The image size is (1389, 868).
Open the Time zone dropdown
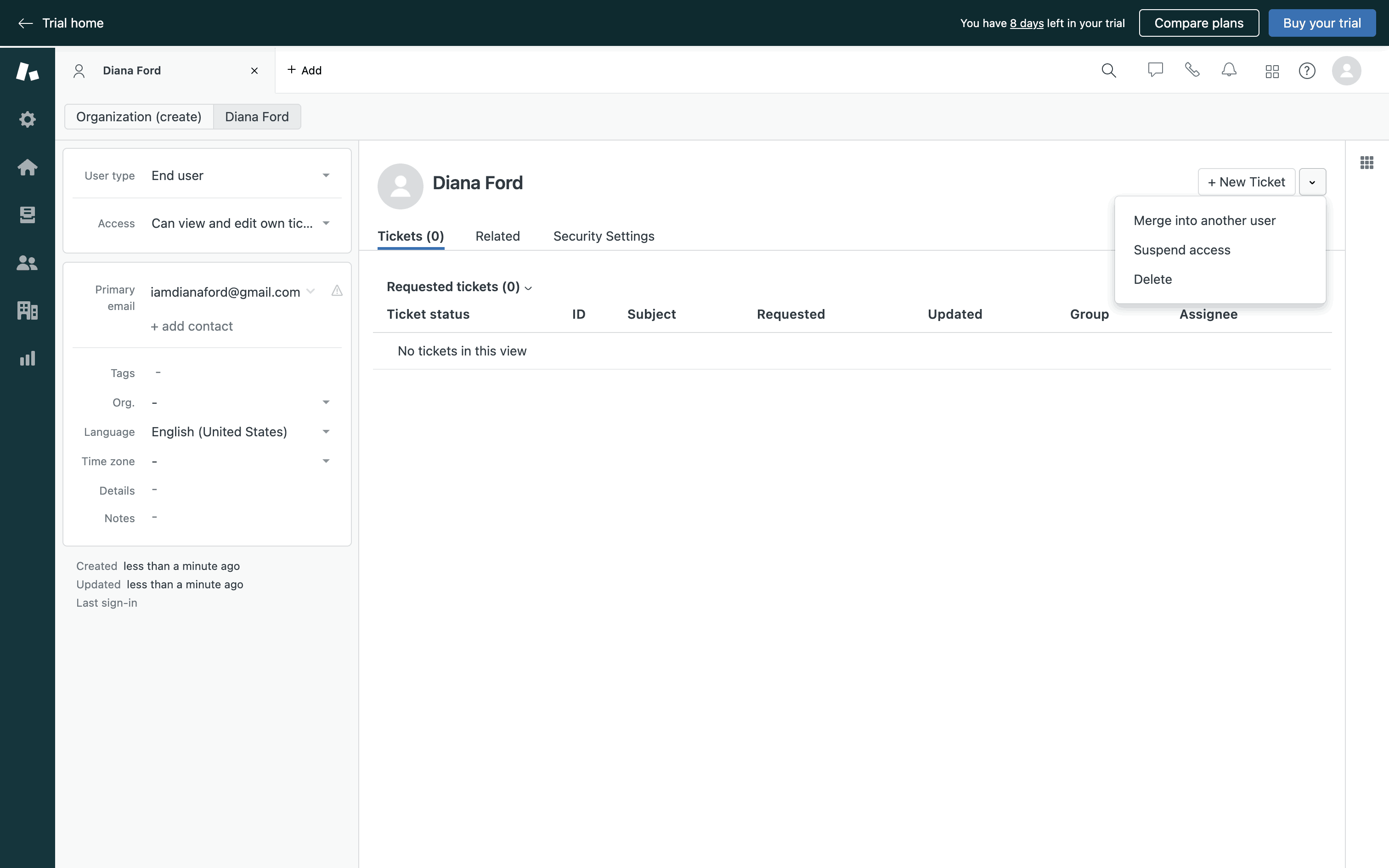pos(326,461)
